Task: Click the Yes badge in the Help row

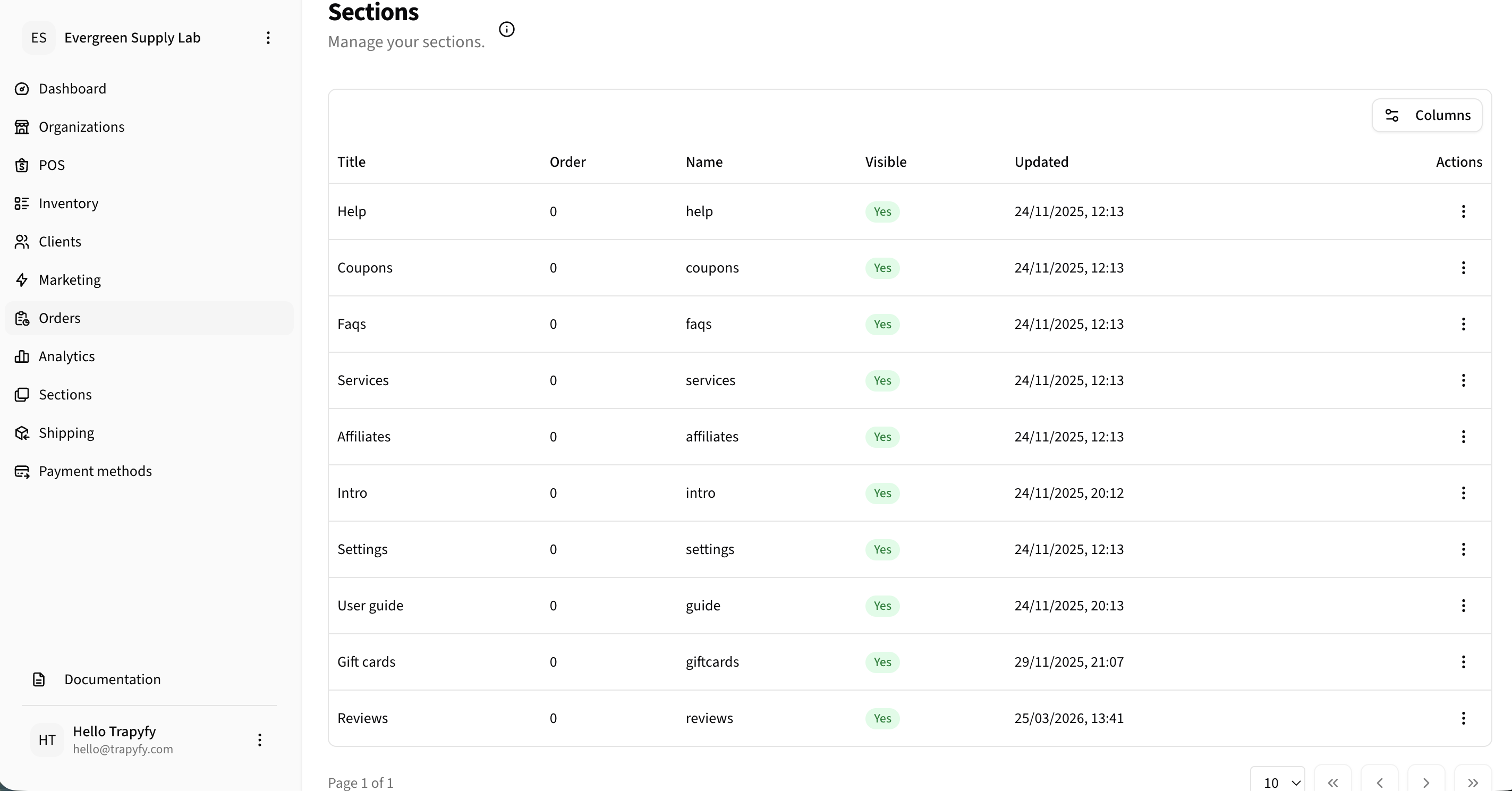Action: [882, 211]
